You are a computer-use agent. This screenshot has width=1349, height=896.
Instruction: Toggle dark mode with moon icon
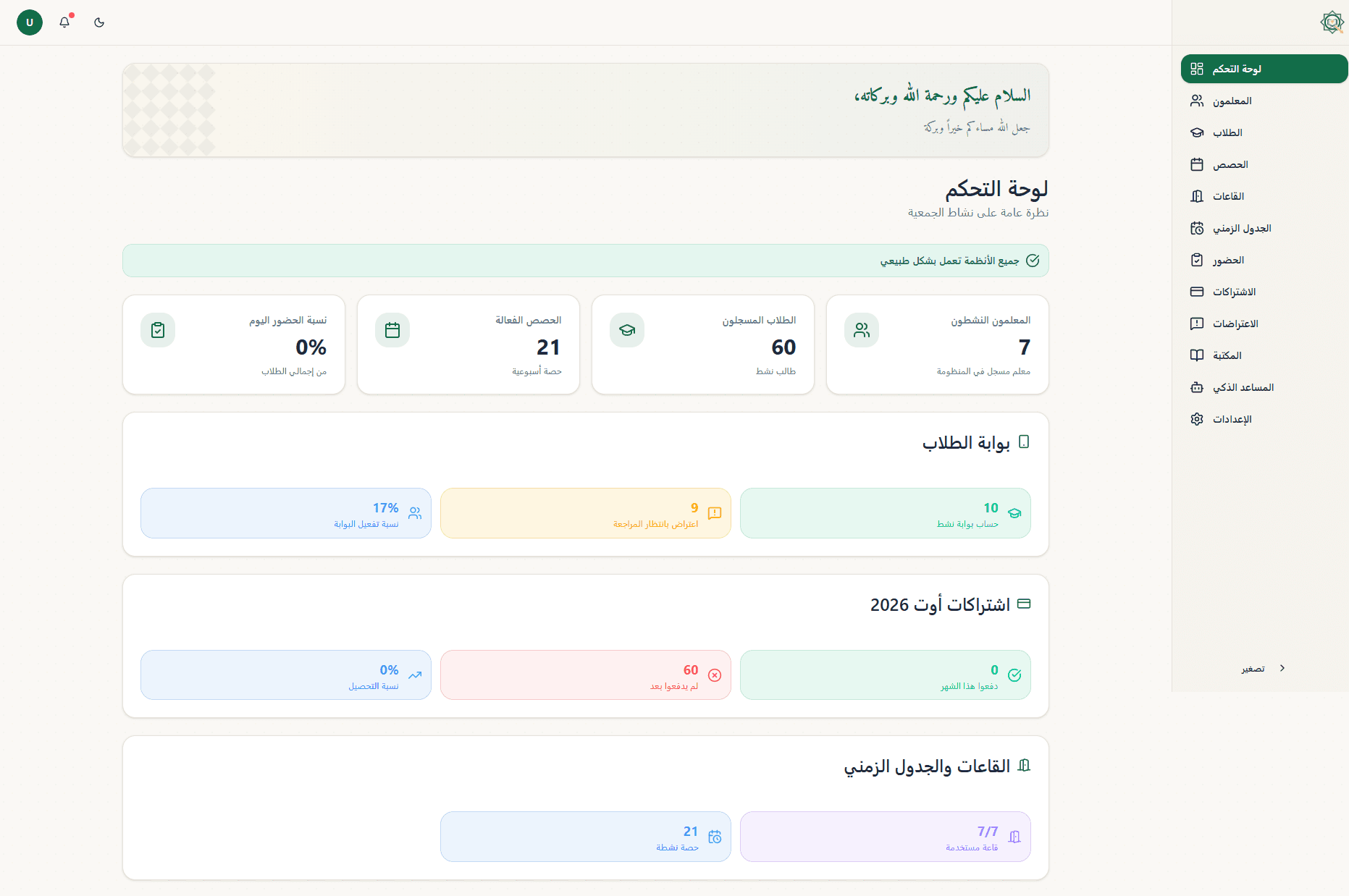click(x=99, y=22)
